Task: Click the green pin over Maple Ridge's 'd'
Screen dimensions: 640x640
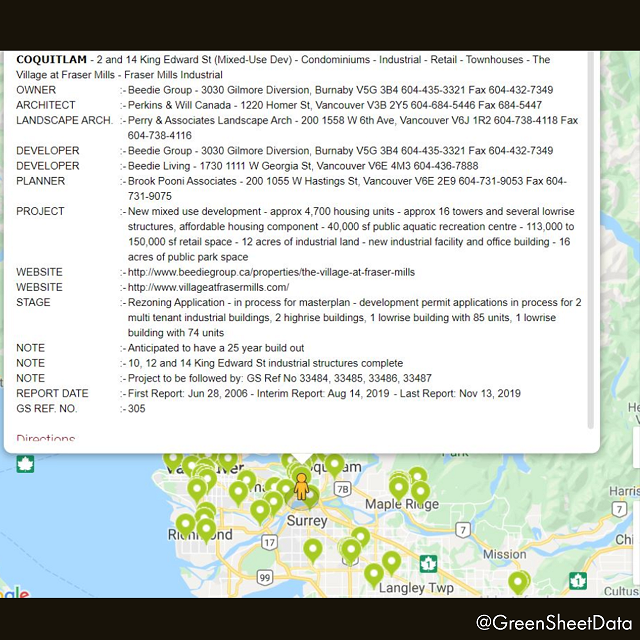Action: coord(420,492)
